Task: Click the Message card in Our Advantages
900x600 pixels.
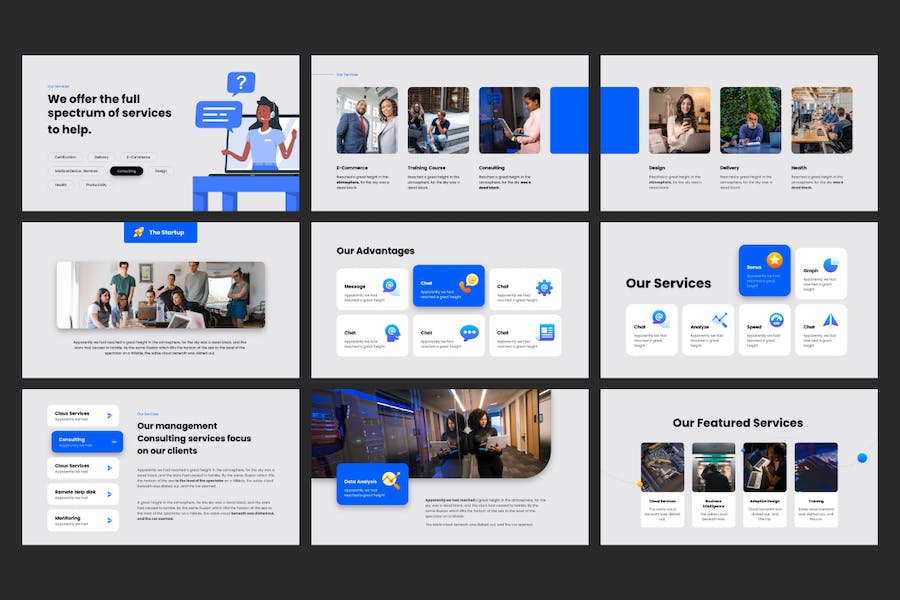Action: (x=371, y=288)
